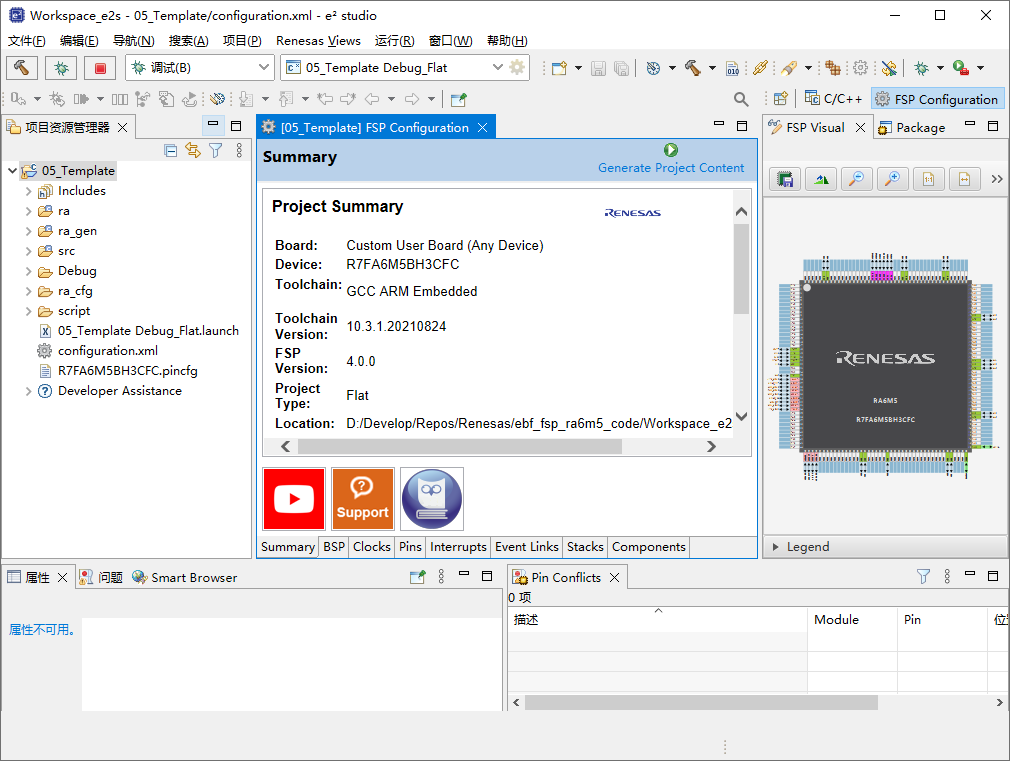Filter the Pin Conflicts list
The width and height of the screenshot is (1010, 761).
click(x=923, y=576)
